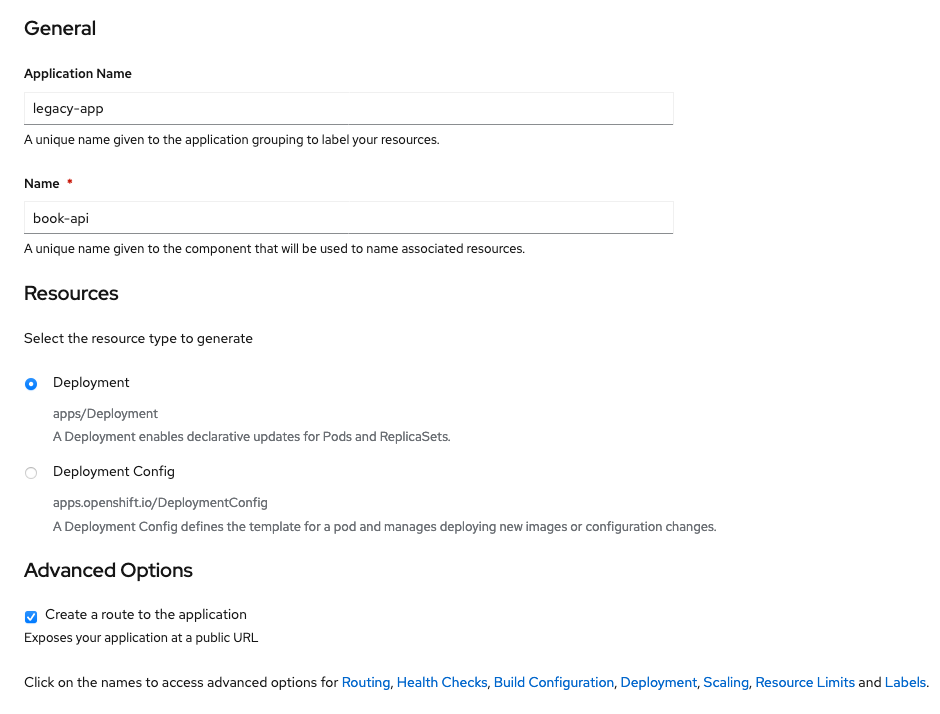This screenshot has height=714, width=940.
Task: Open Scaling configuration options
Action: coord(726,682)
